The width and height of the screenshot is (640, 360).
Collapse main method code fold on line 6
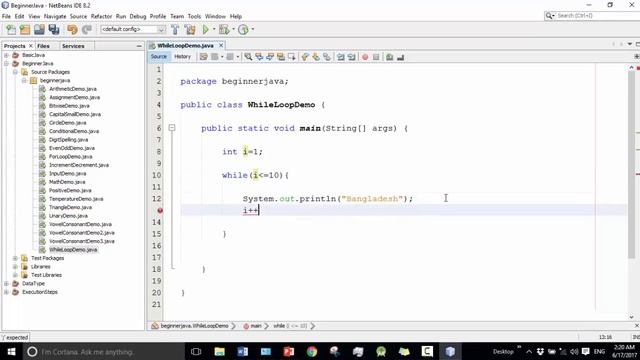(172, 128)
